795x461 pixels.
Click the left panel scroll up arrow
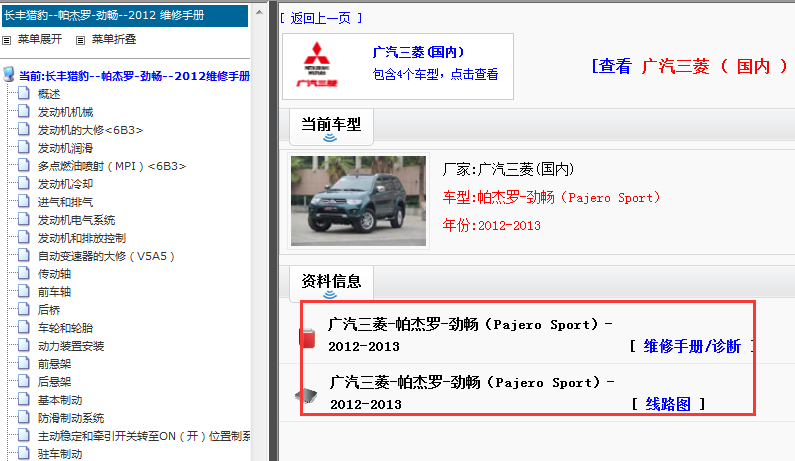click(259, 12)
